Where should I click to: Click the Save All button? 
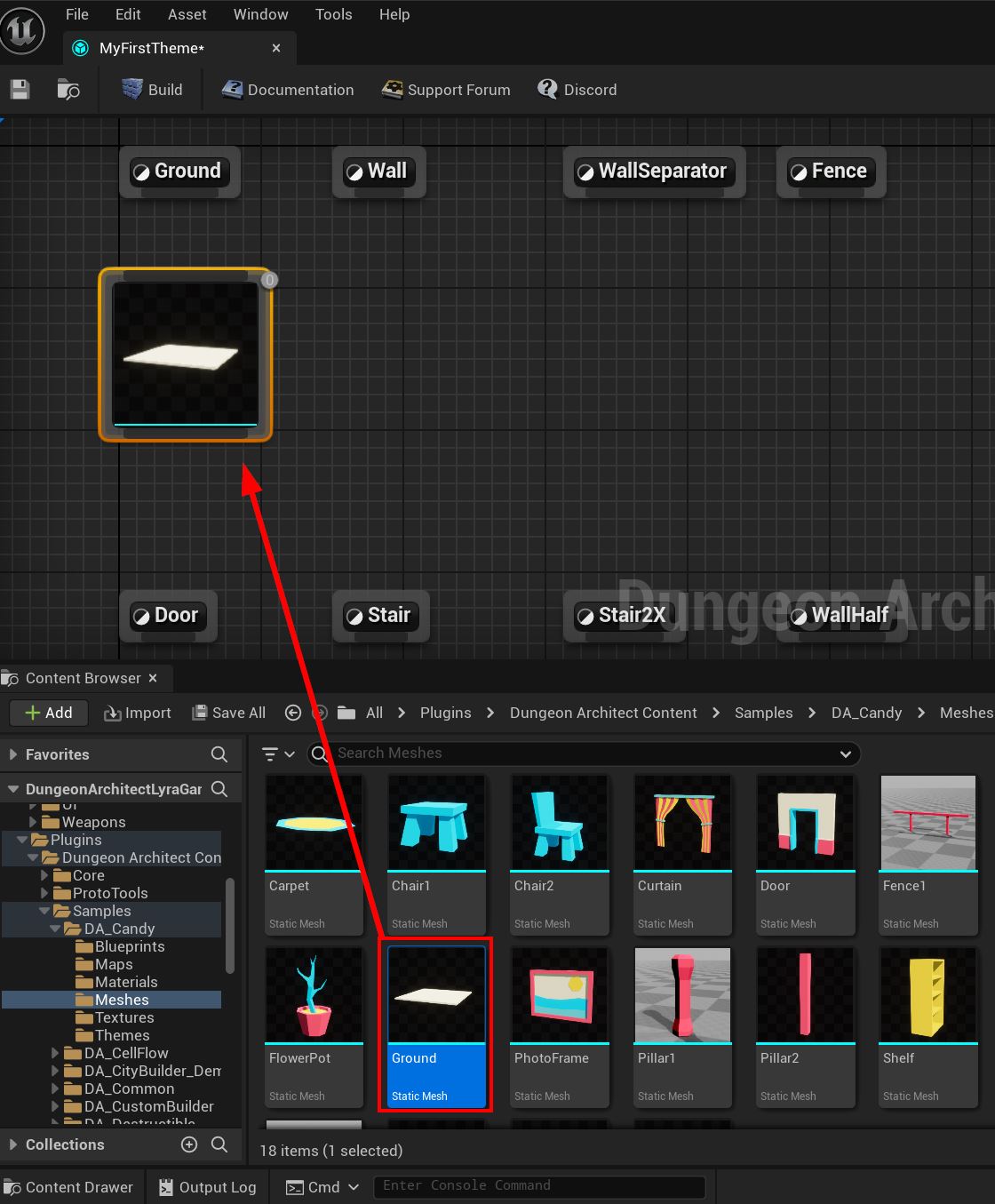(x=229, y=713)
